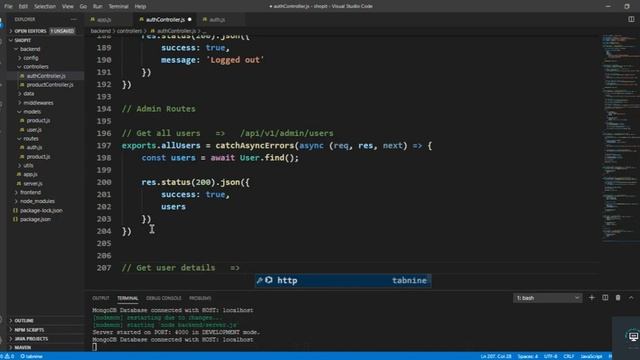The width and height of the screenshot is (640, 360).
Task: Open the terminal selector '1: bash' dropdown
Action: point(547,298)
